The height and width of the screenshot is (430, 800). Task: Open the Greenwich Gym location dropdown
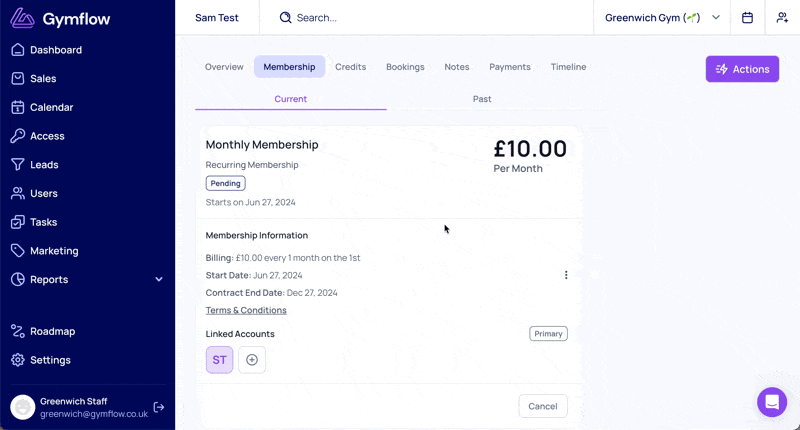662,18
